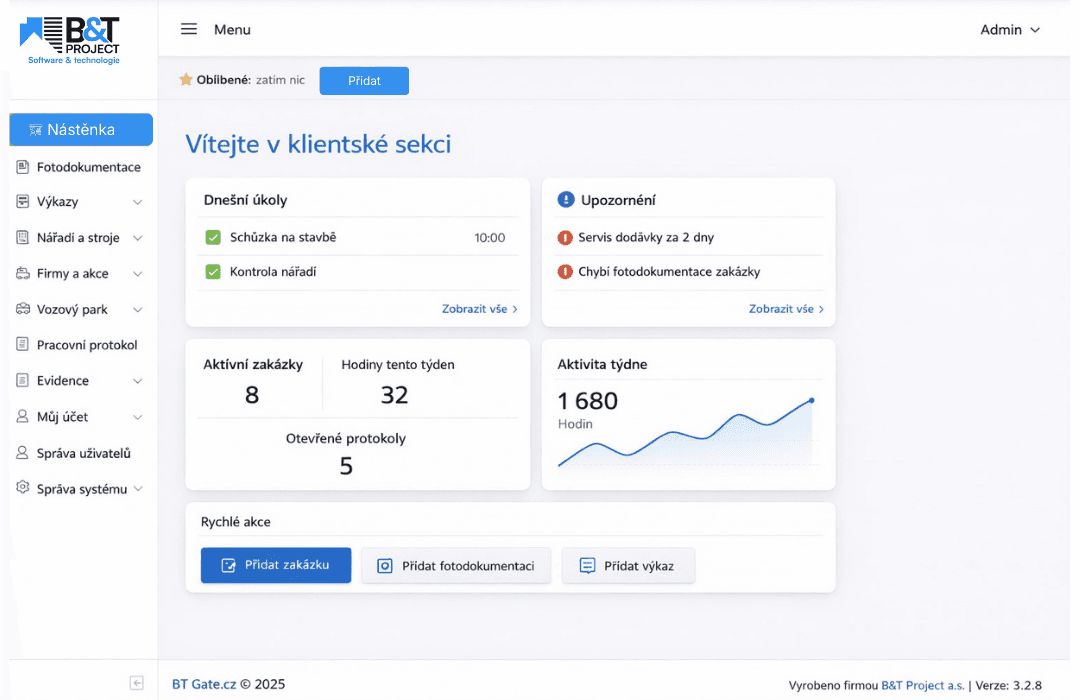This screenshot has height=700, width=1080.
Task: Open the Menu item in top bar
Action: point(232,30)
